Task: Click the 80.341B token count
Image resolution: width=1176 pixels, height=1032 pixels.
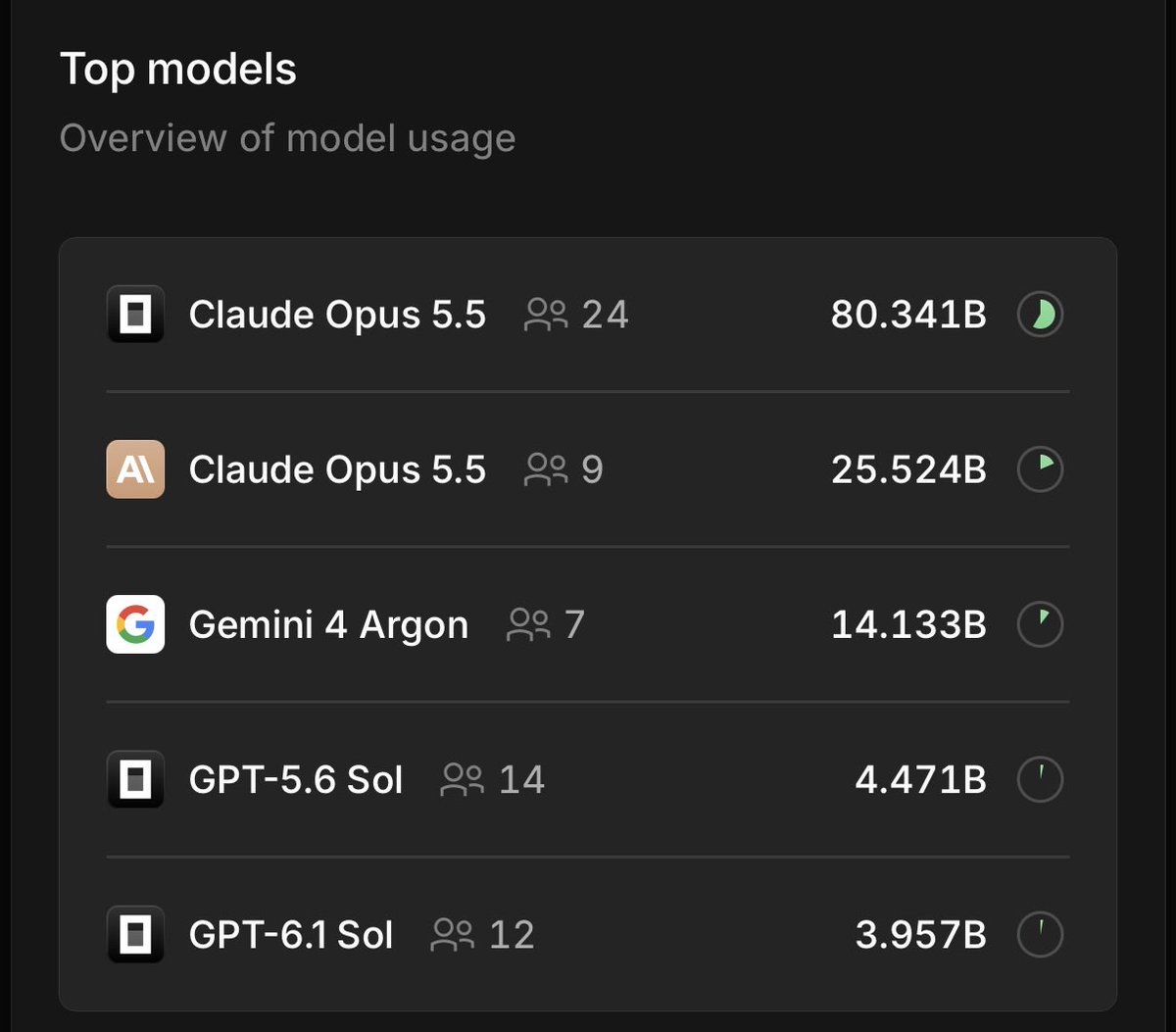Action: coord(908,315)
